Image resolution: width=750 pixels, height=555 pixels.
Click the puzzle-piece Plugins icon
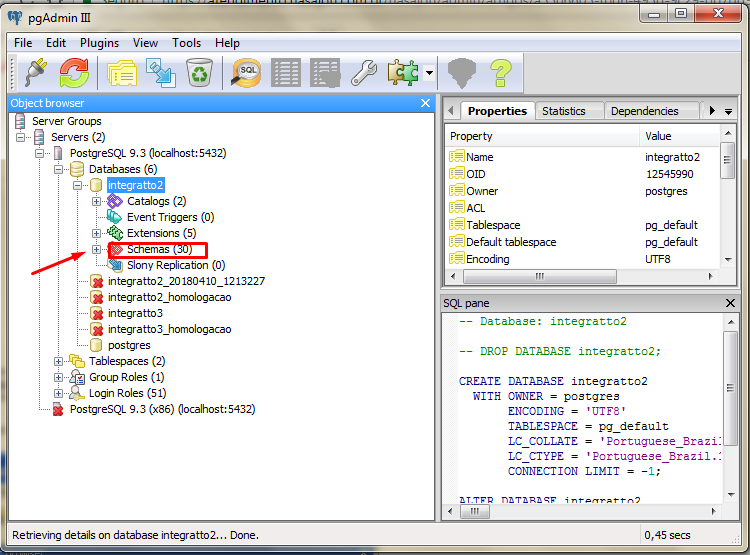[402, 72]
